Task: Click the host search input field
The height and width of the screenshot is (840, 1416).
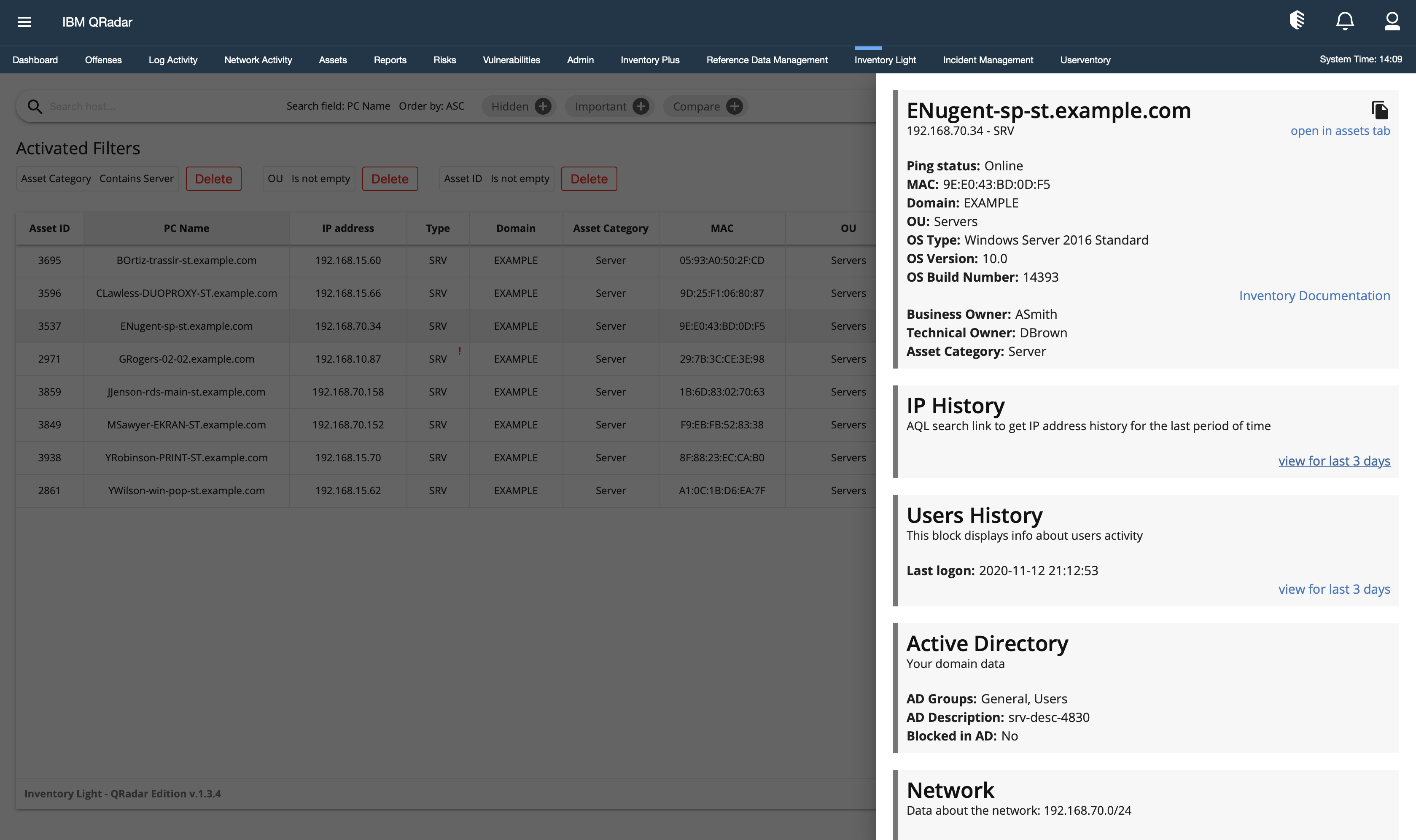Action: tap(142, 106)
